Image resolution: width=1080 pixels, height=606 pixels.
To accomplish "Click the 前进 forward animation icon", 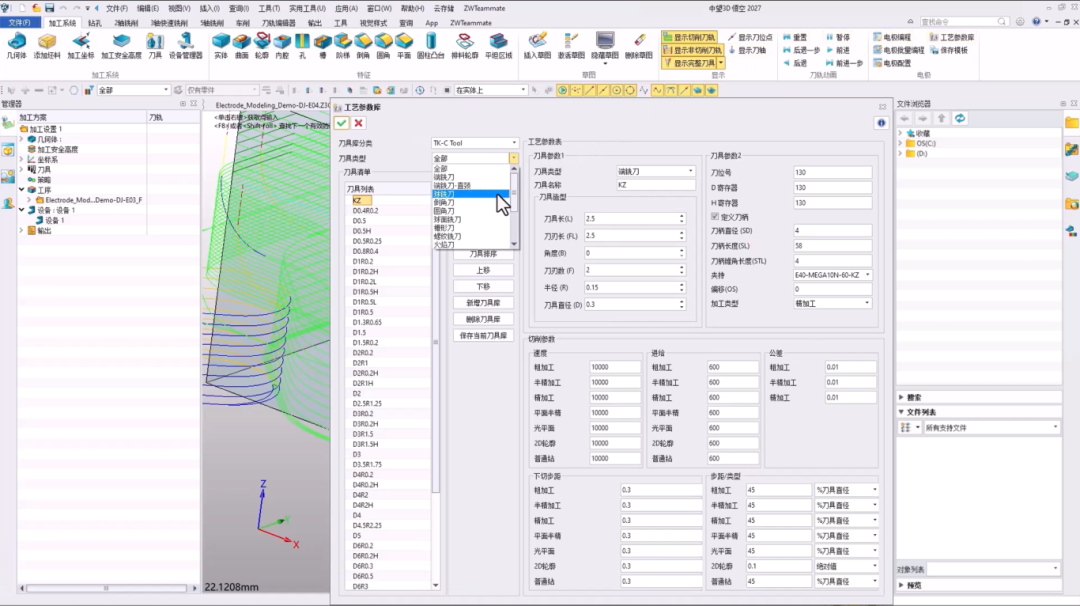I will (838, 50).
